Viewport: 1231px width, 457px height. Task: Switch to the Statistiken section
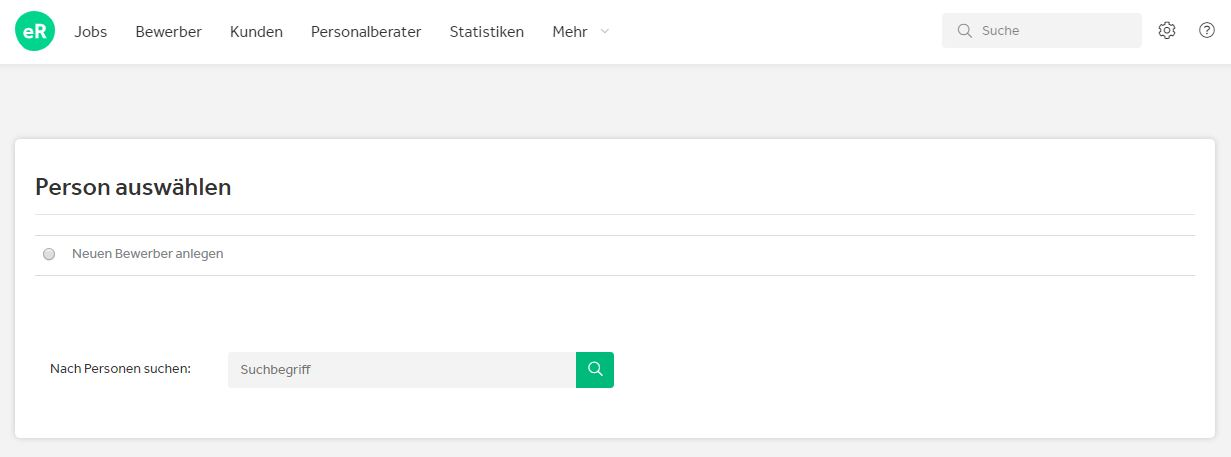pos(487,32)
